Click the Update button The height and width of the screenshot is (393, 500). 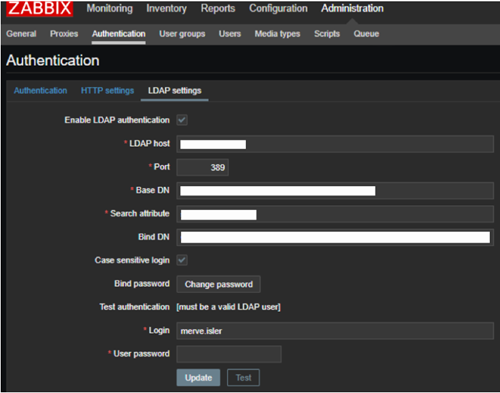click(x=198, y=378)
